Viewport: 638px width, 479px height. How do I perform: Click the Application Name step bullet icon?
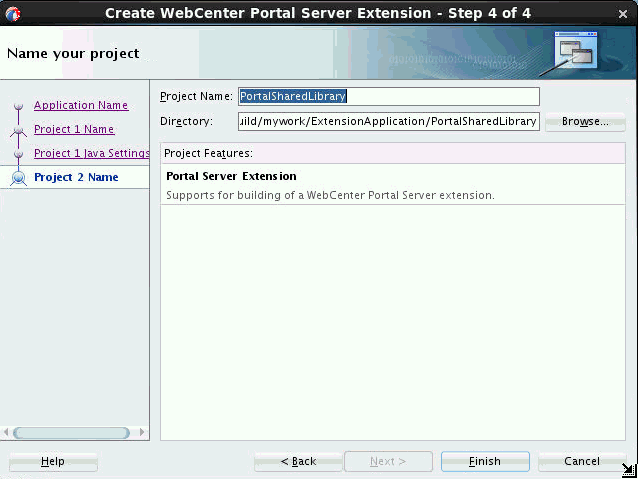click(18, 106)
